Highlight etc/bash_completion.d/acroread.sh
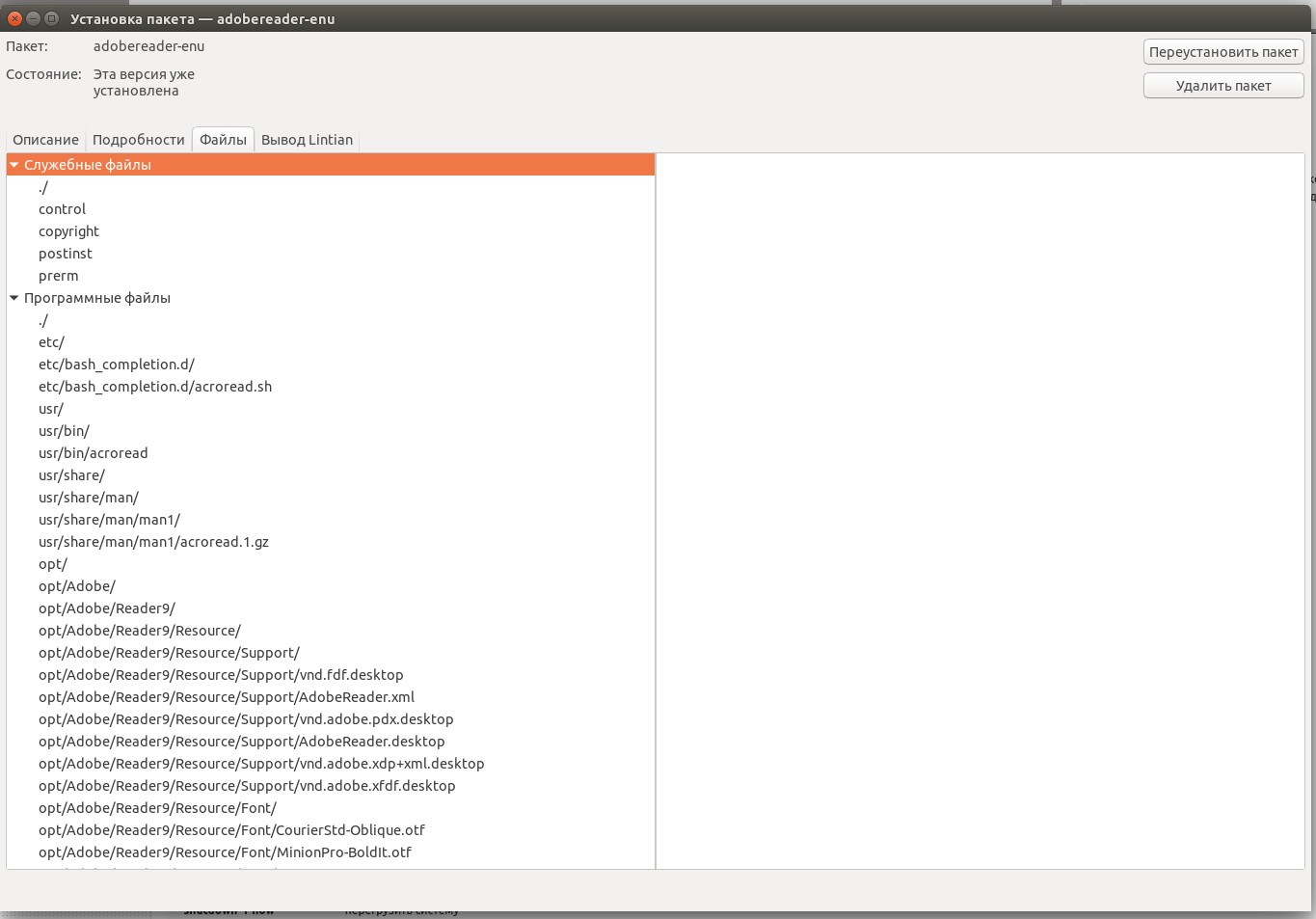The height and width of the screenshot is (919, 1316). tap(331, 387)
